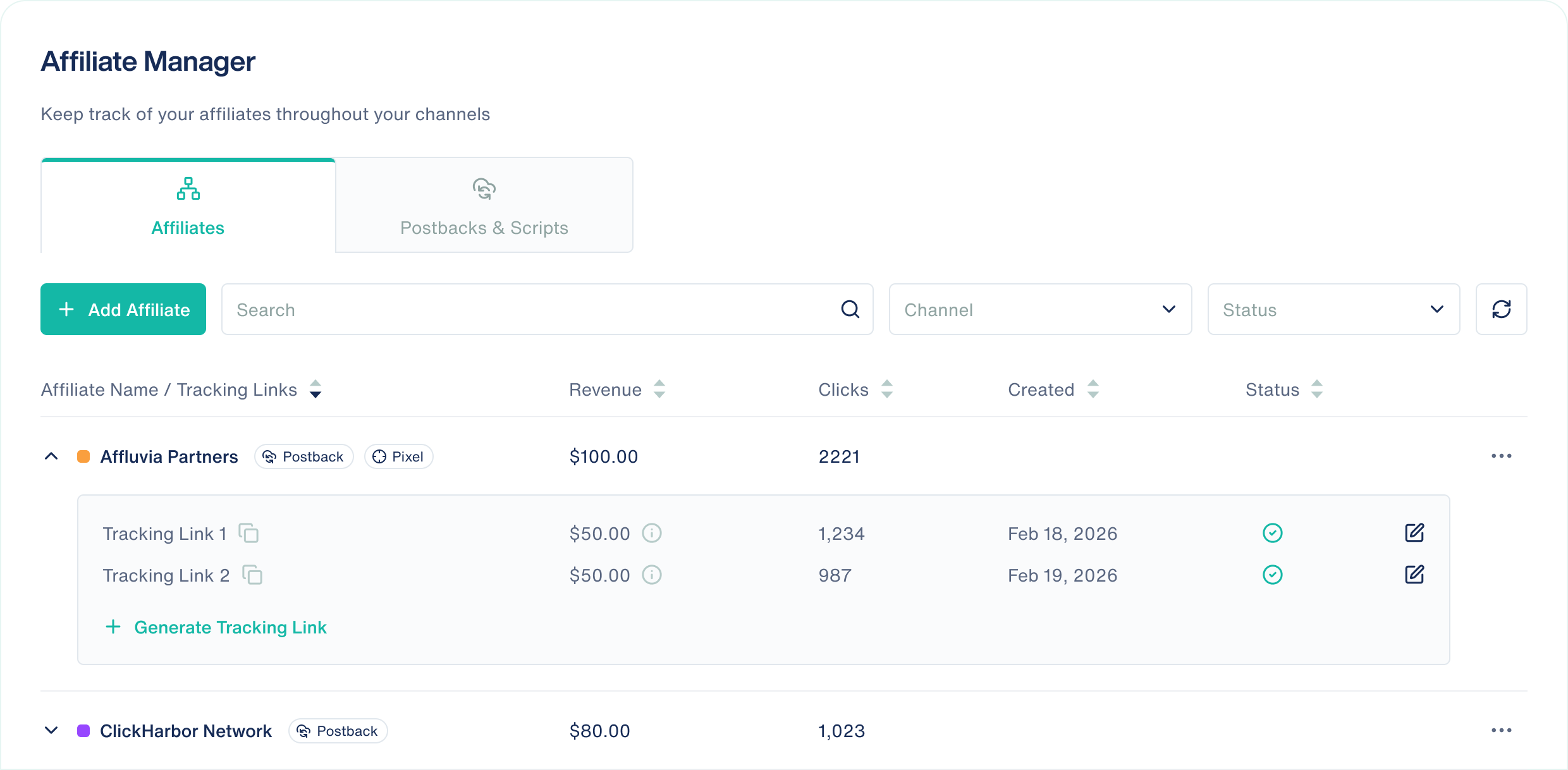This screenshot has height=770, width=1568.
Task: Show revenue info for Tracking Link 1
Action: (x=652, y=533)
